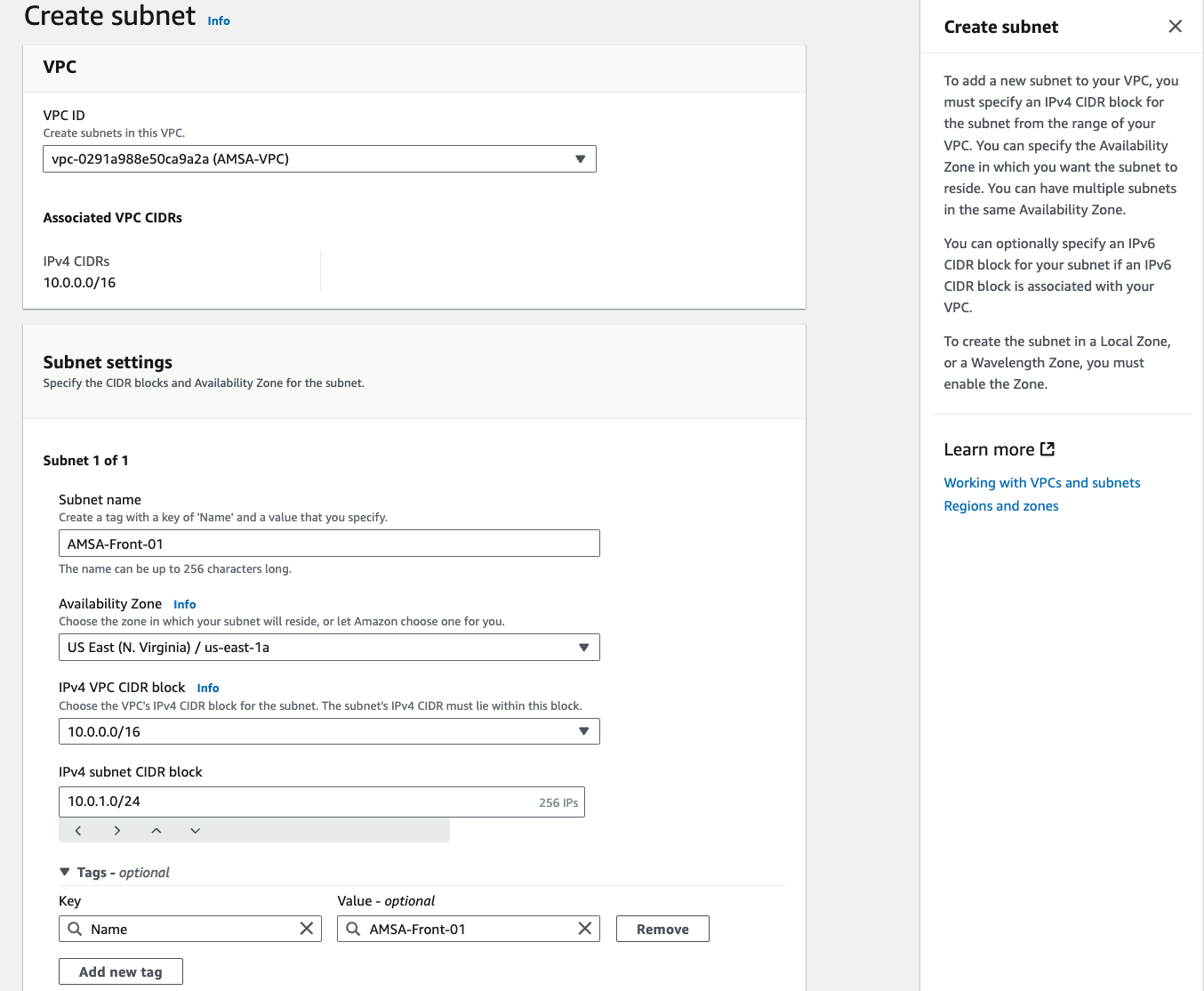Click the tag Key field containing Name
The image size is (1204, 991).
tap(190, 929)
